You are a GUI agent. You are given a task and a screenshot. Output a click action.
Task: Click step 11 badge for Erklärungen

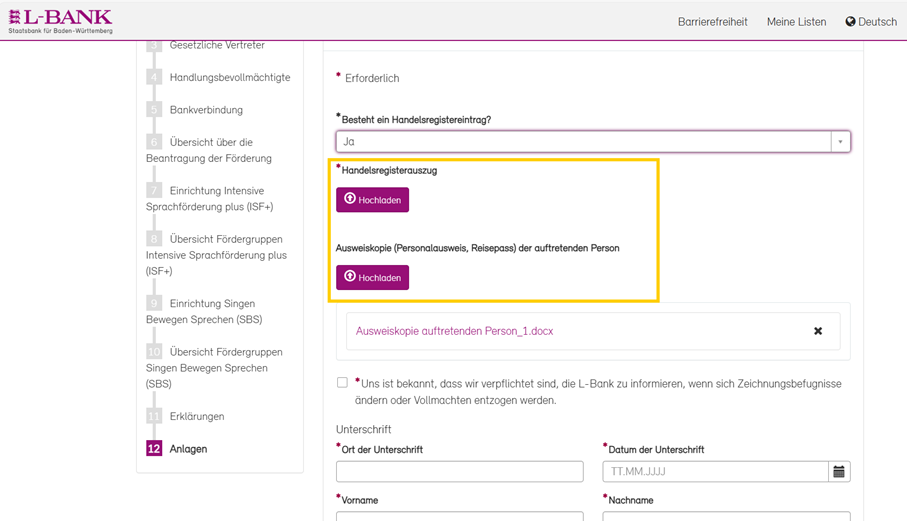pos(154,416)
